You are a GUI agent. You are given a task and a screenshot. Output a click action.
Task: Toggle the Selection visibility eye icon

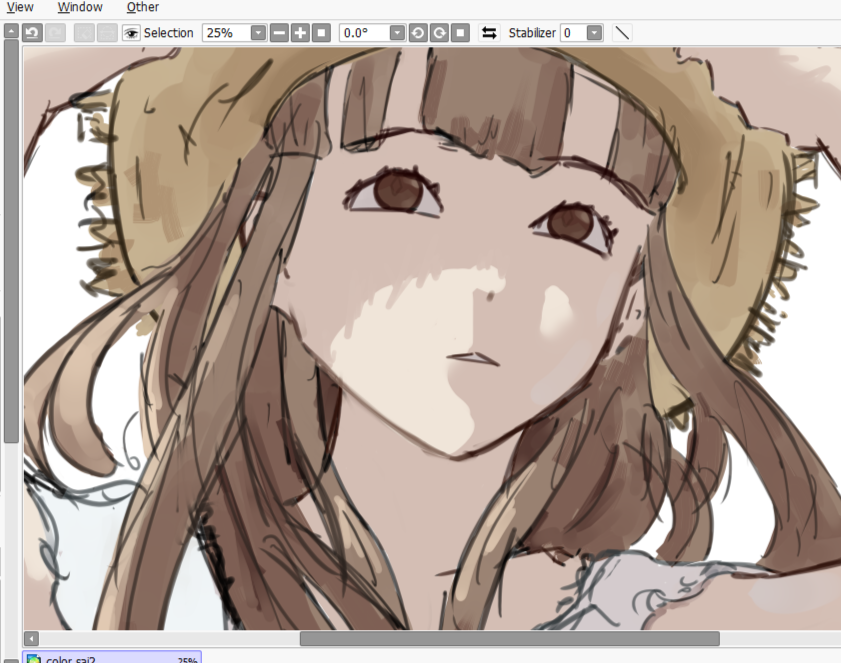pos(131,33)
